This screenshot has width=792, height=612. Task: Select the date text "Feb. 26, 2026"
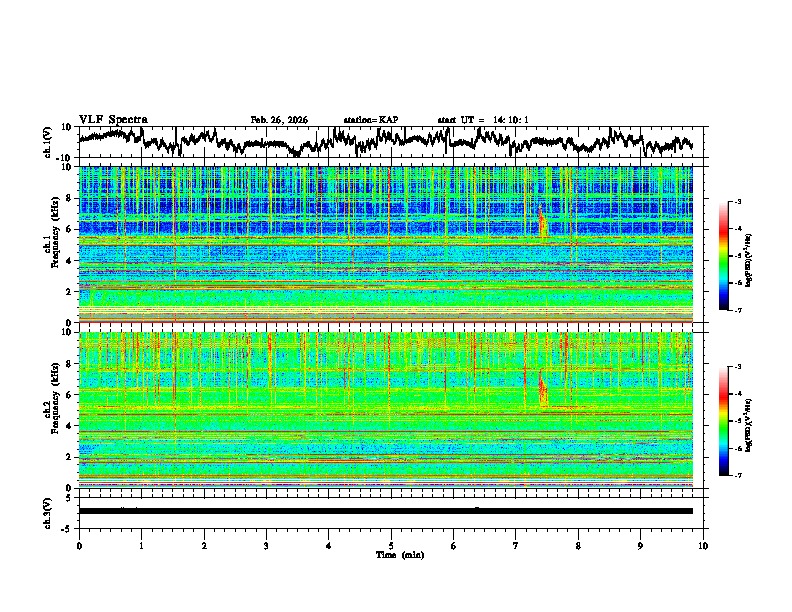pyautogui.click(x=279, y=120)
